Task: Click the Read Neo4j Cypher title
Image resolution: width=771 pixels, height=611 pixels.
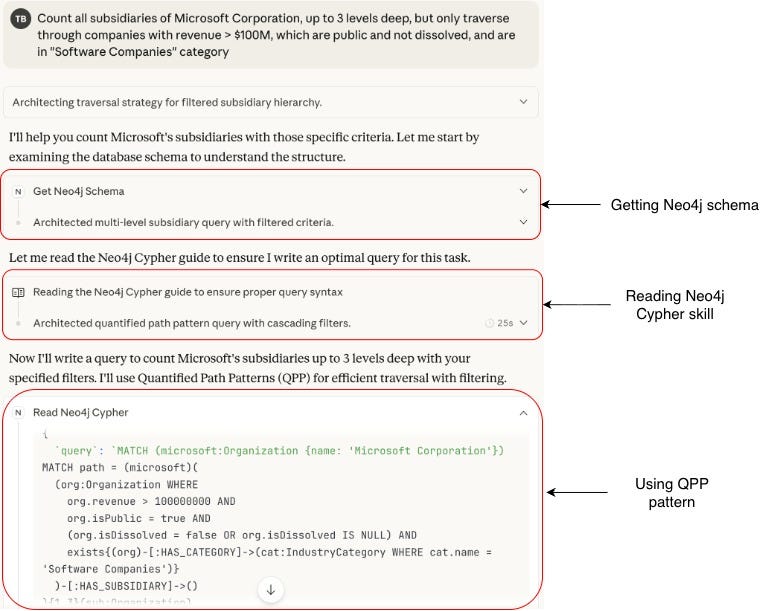Action: (x=80, y=412)
